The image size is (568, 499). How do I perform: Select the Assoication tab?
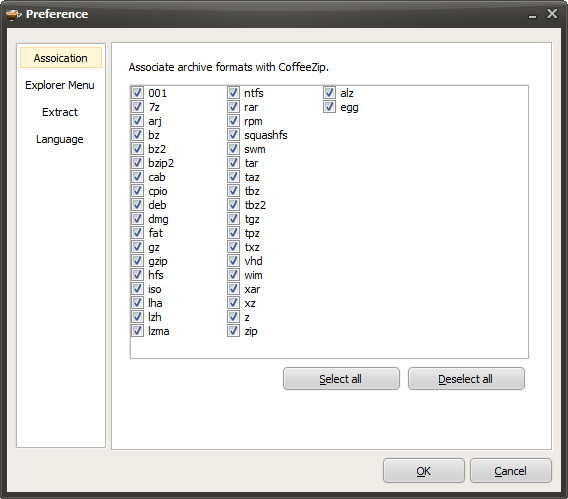61,58
